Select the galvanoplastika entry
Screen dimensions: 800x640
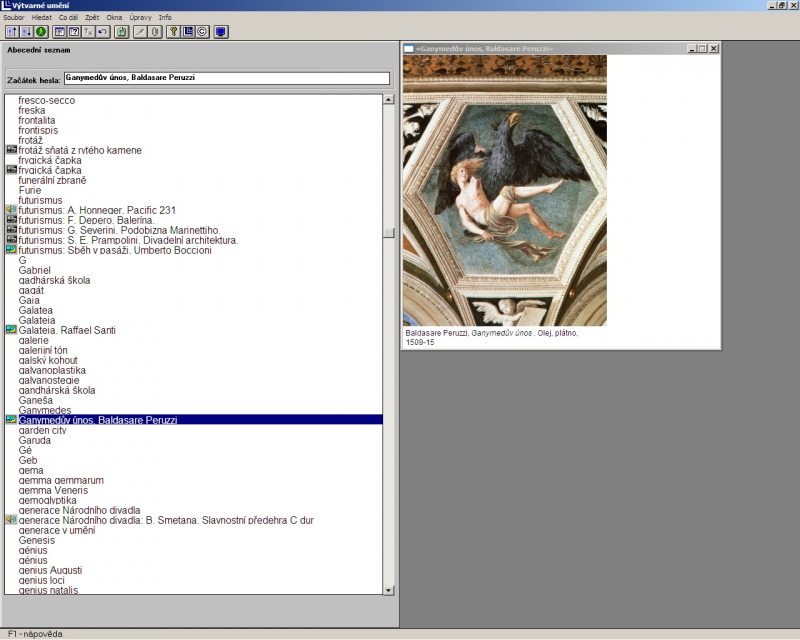pos(52,370)
